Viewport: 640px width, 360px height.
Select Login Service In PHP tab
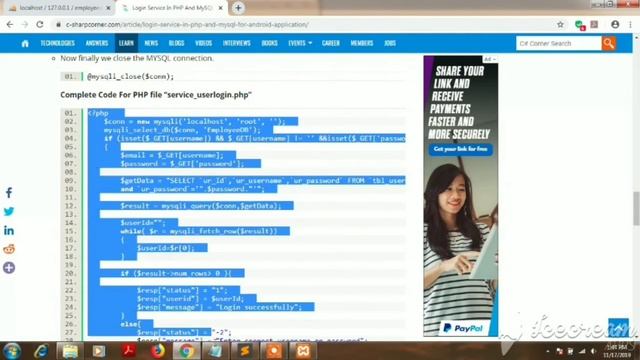pos(171,8)
